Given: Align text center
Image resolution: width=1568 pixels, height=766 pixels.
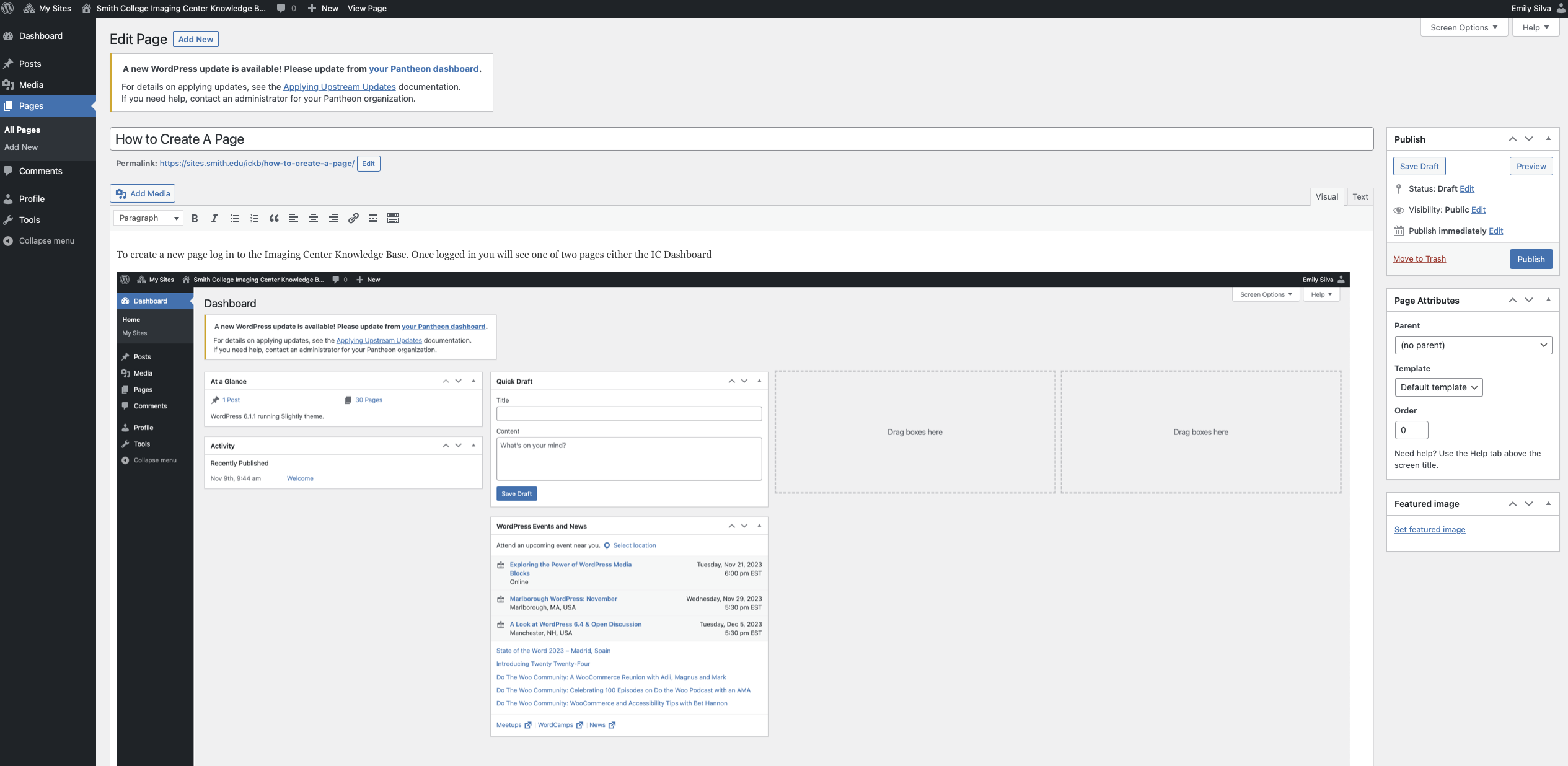Looking at the screenshot, I should point(314,218).
